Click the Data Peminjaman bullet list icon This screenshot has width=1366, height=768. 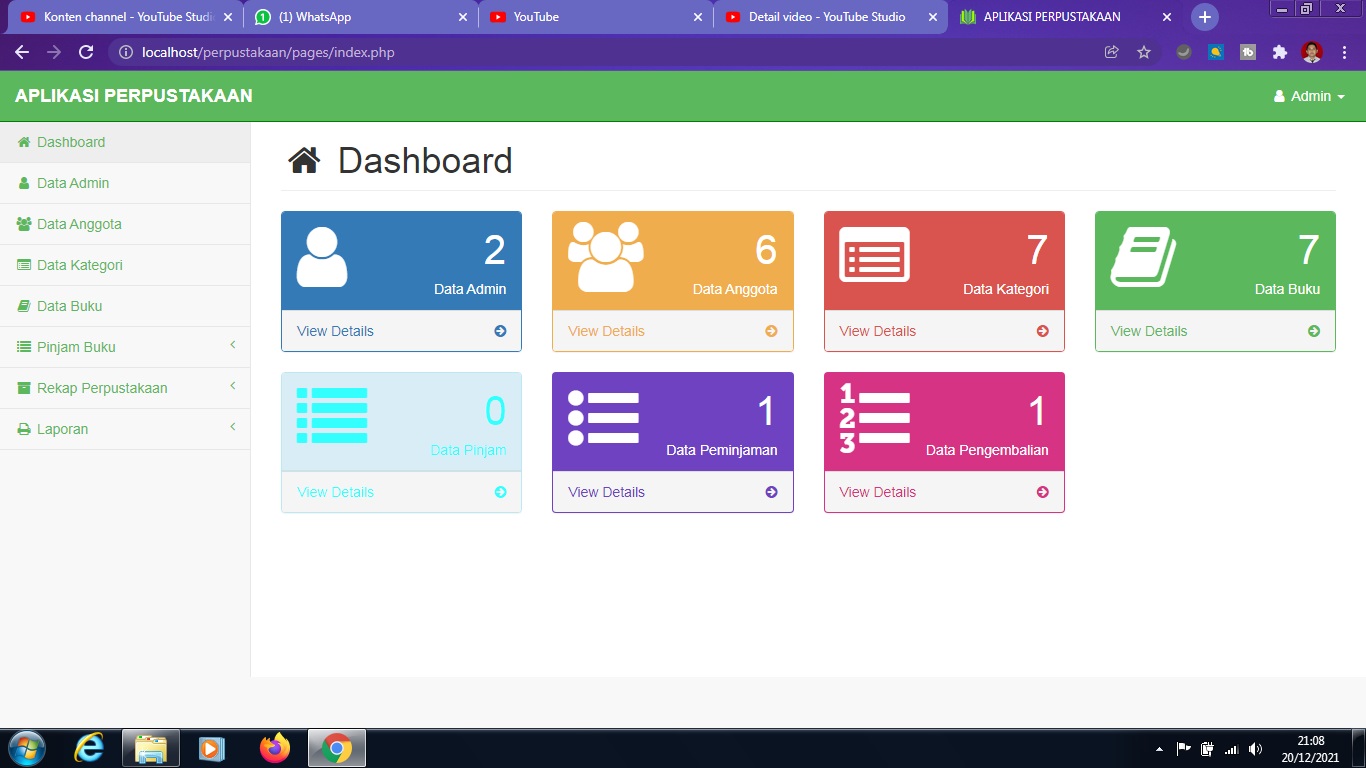point(603,417)
